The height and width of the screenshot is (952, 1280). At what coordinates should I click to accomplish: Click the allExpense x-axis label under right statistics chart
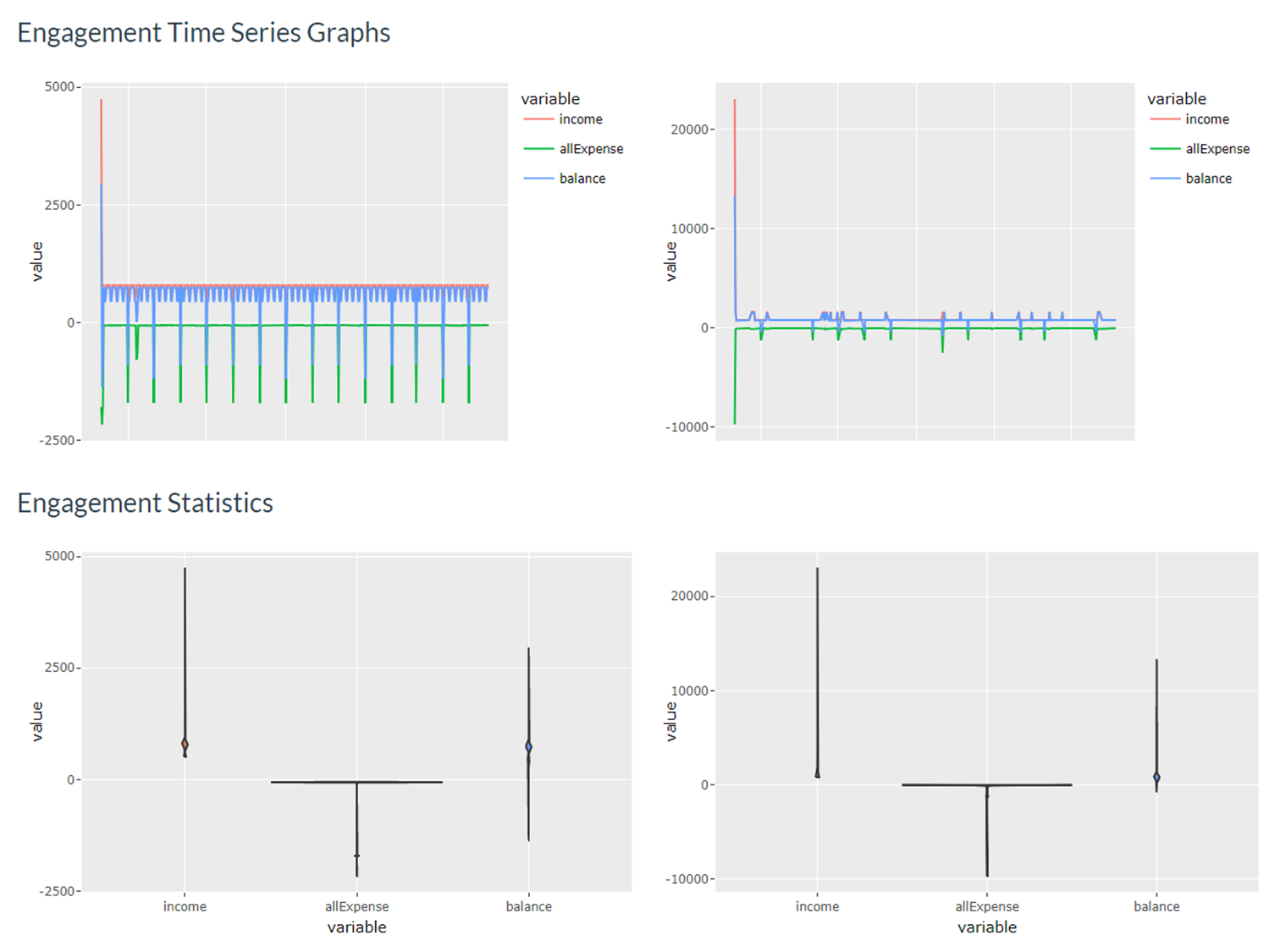987,906
